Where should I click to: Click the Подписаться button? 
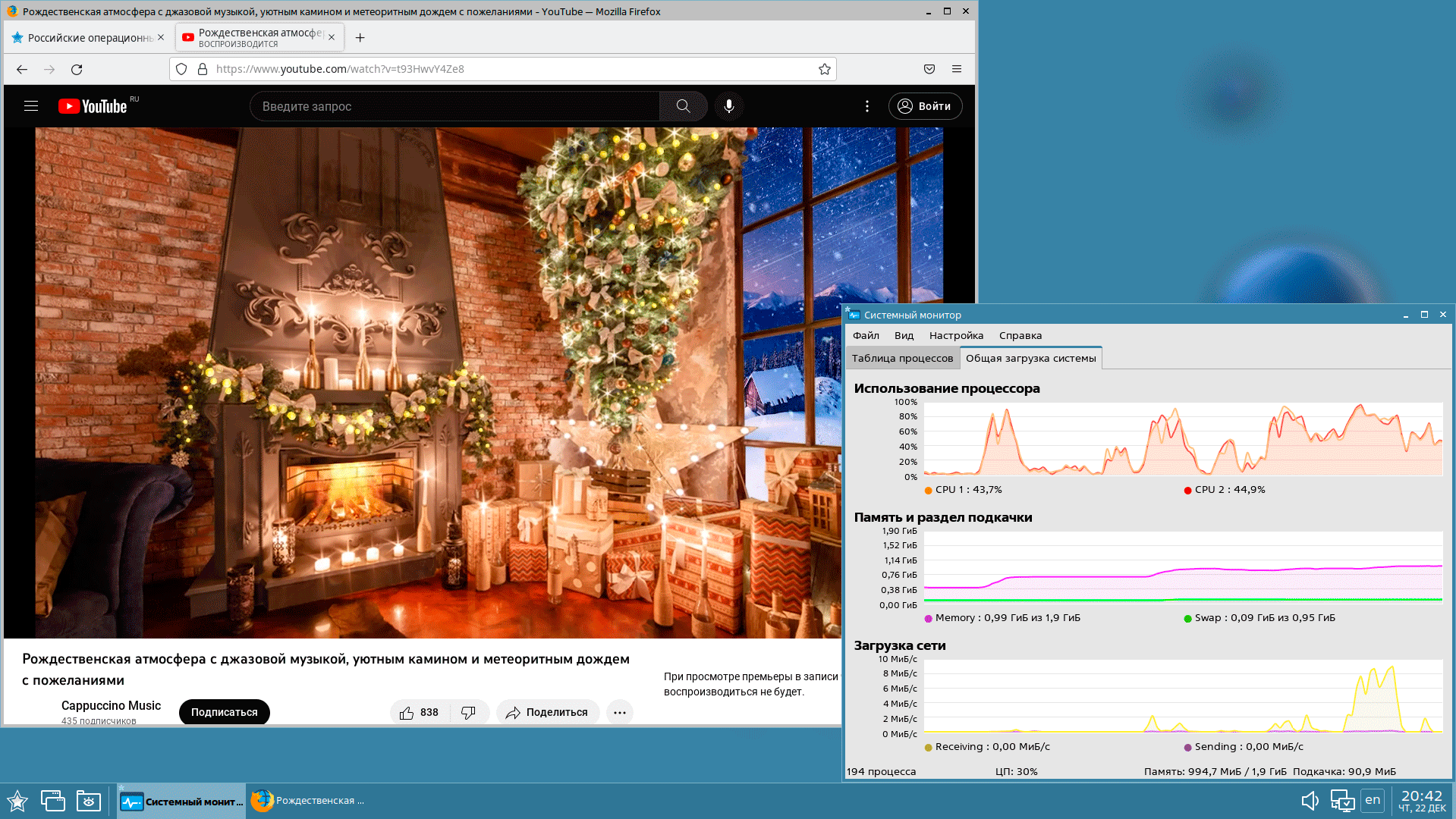pos(224,712)
